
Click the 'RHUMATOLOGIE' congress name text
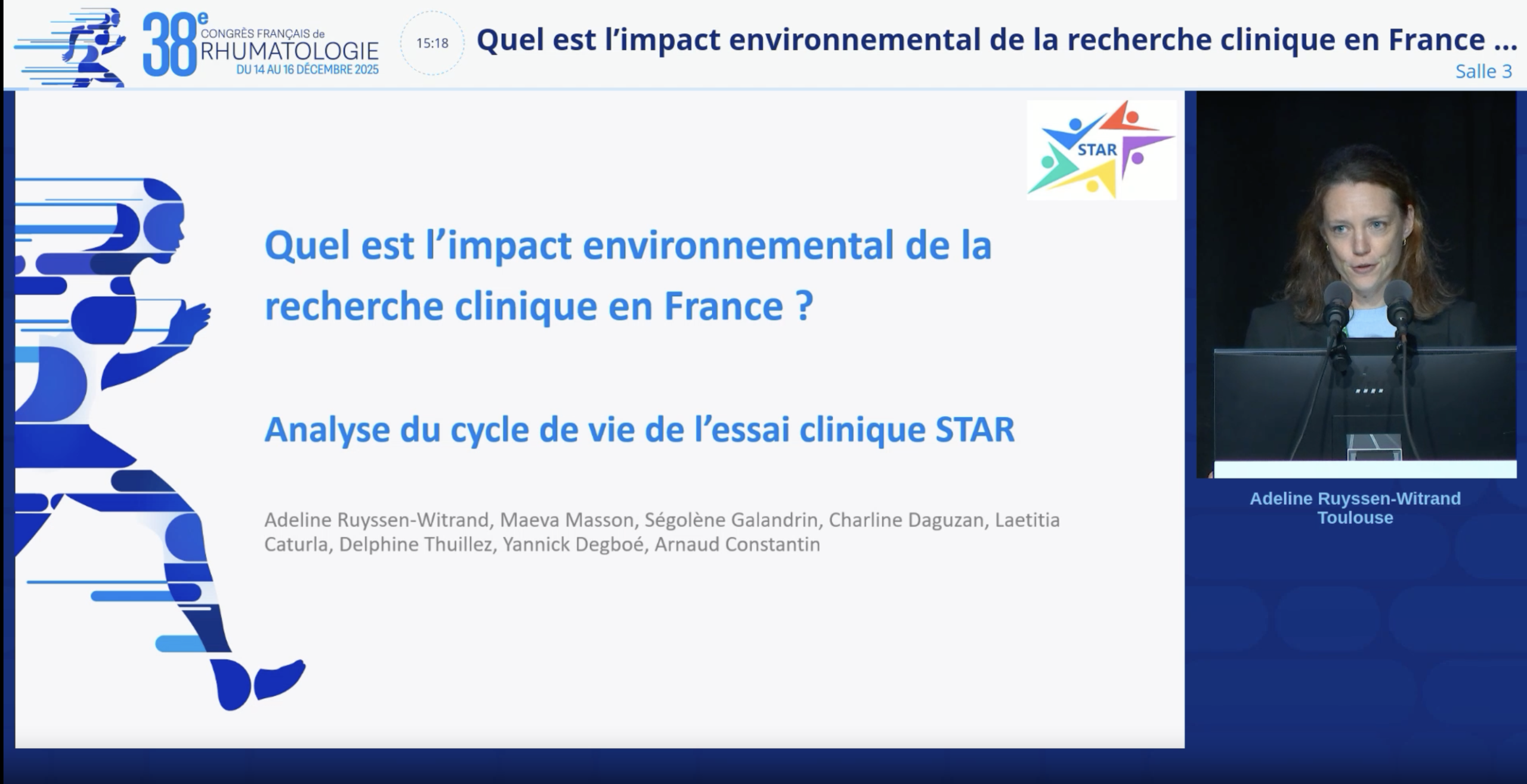pos(289,52)
